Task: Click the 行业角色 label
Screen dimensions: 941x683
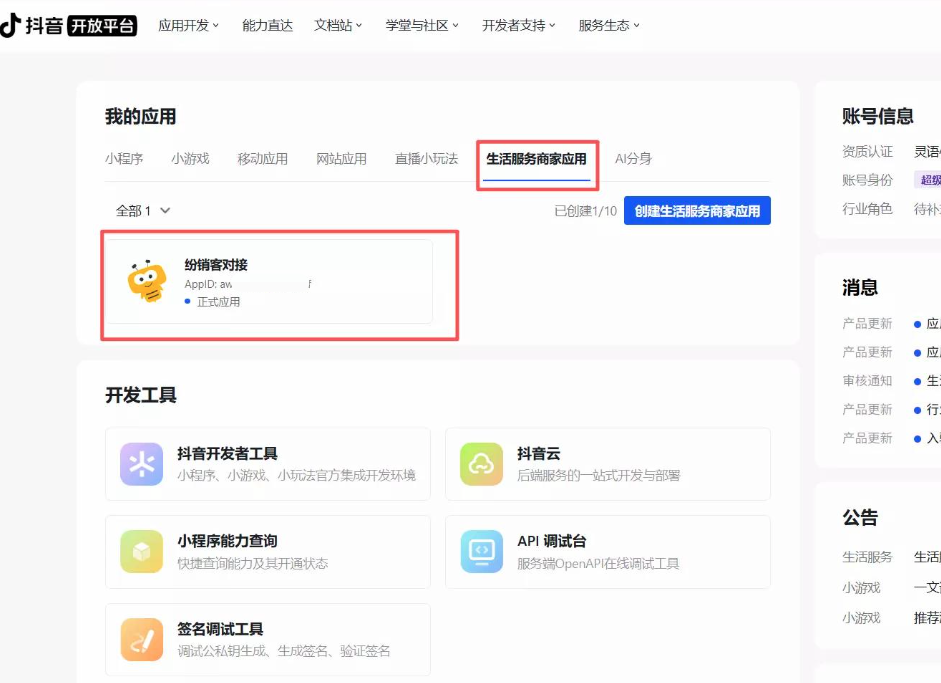Action: point(867,209)
